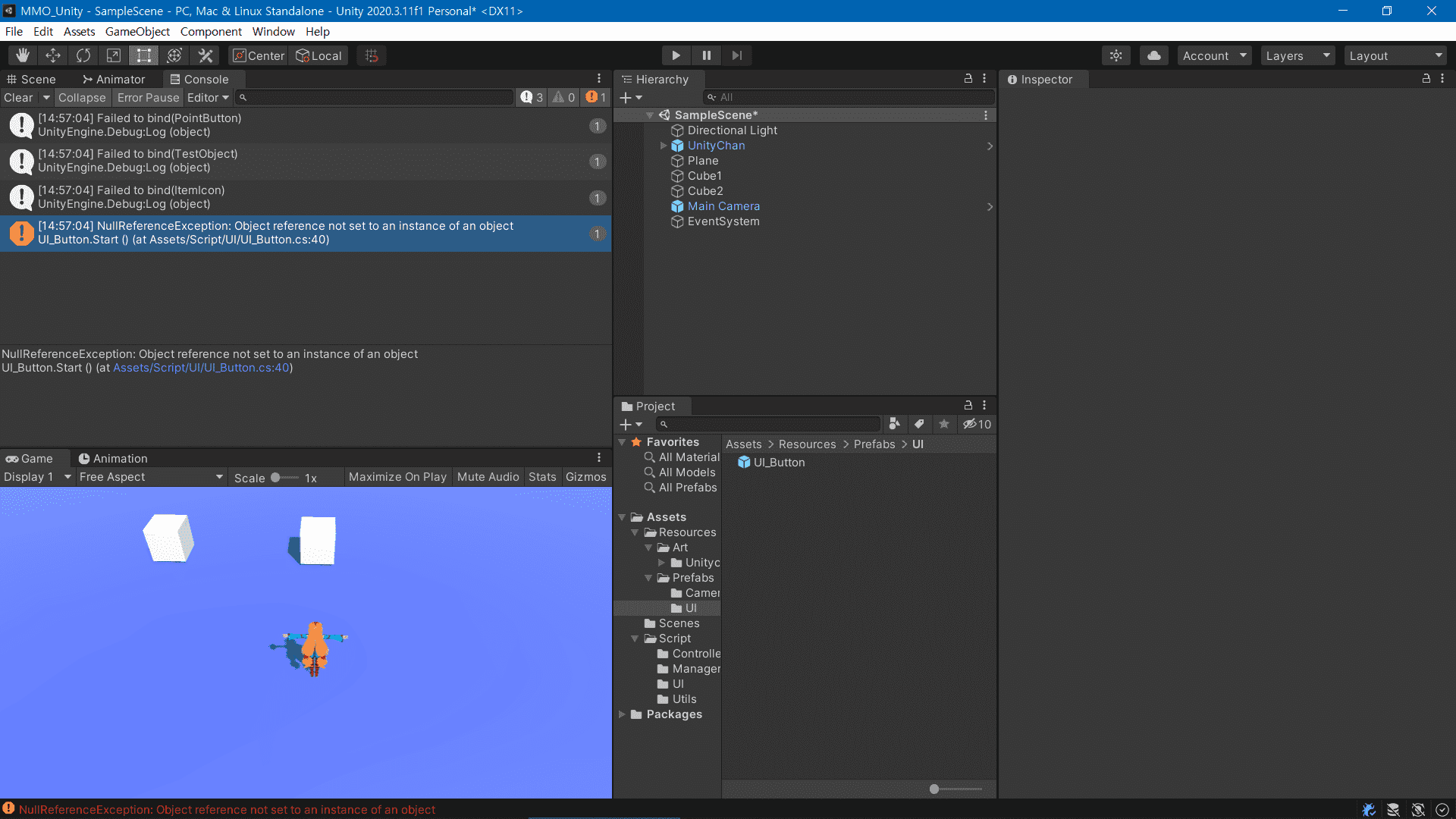Switch to the Scene tab
The width and height of the screenshot is (1456, 819).
pos(32,79)
